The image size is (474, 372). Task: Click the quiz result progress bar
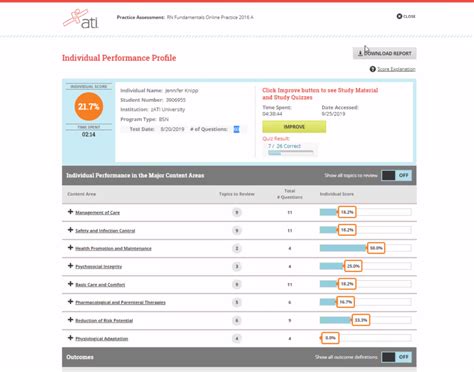pos(291,153)
